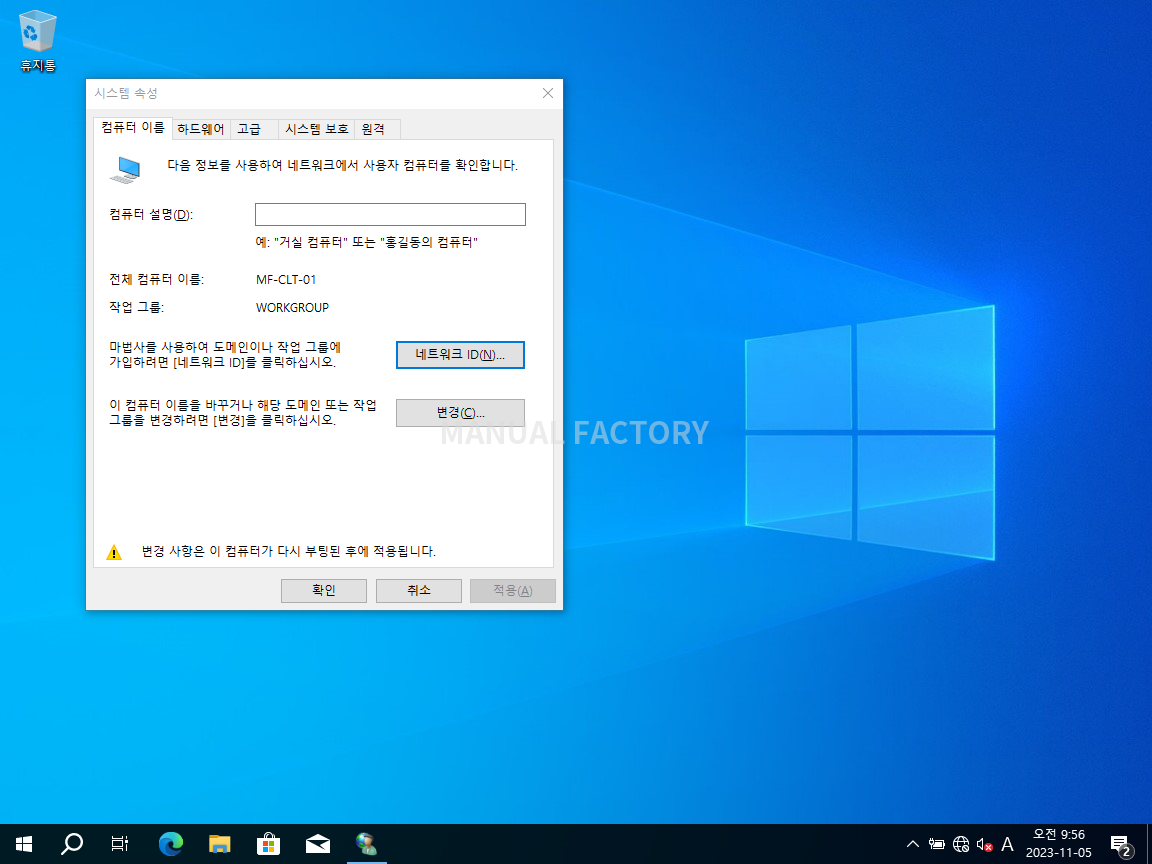Select the 컴퓨터 이름 tab

pyautogui.click(x=133, y=128)
